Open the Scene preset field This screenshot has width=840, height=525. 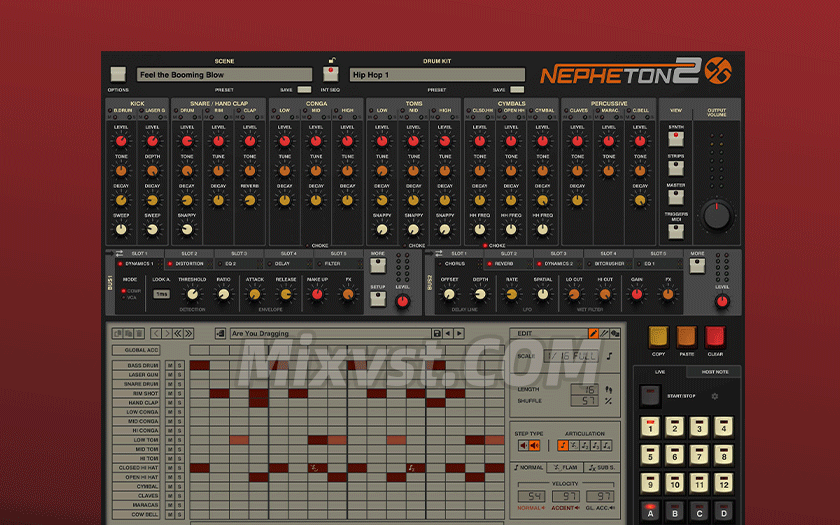click(x=222, y=75)
